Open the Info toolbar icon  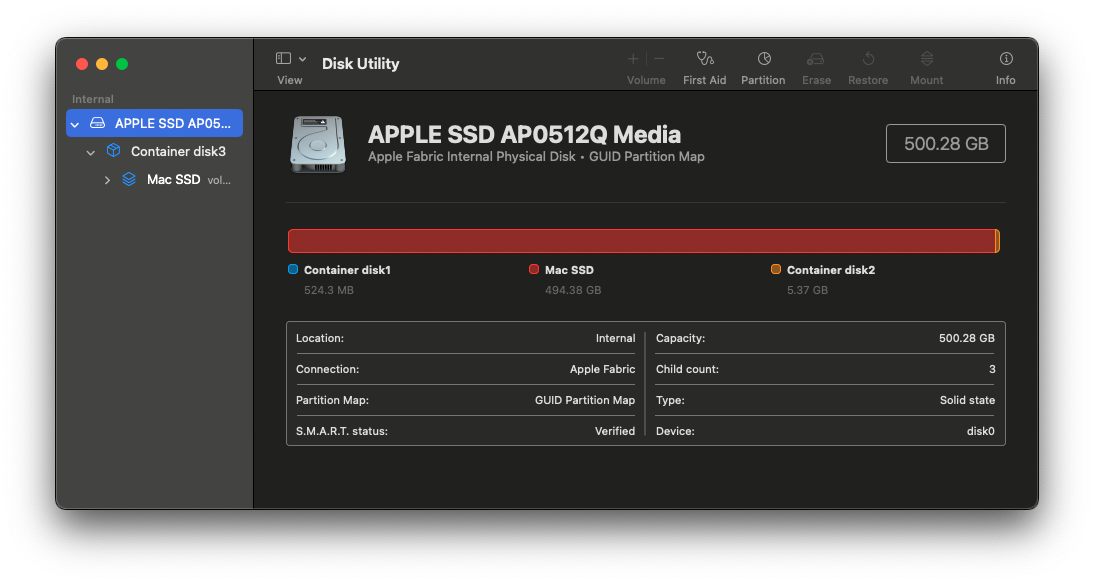pos(1006,59)
